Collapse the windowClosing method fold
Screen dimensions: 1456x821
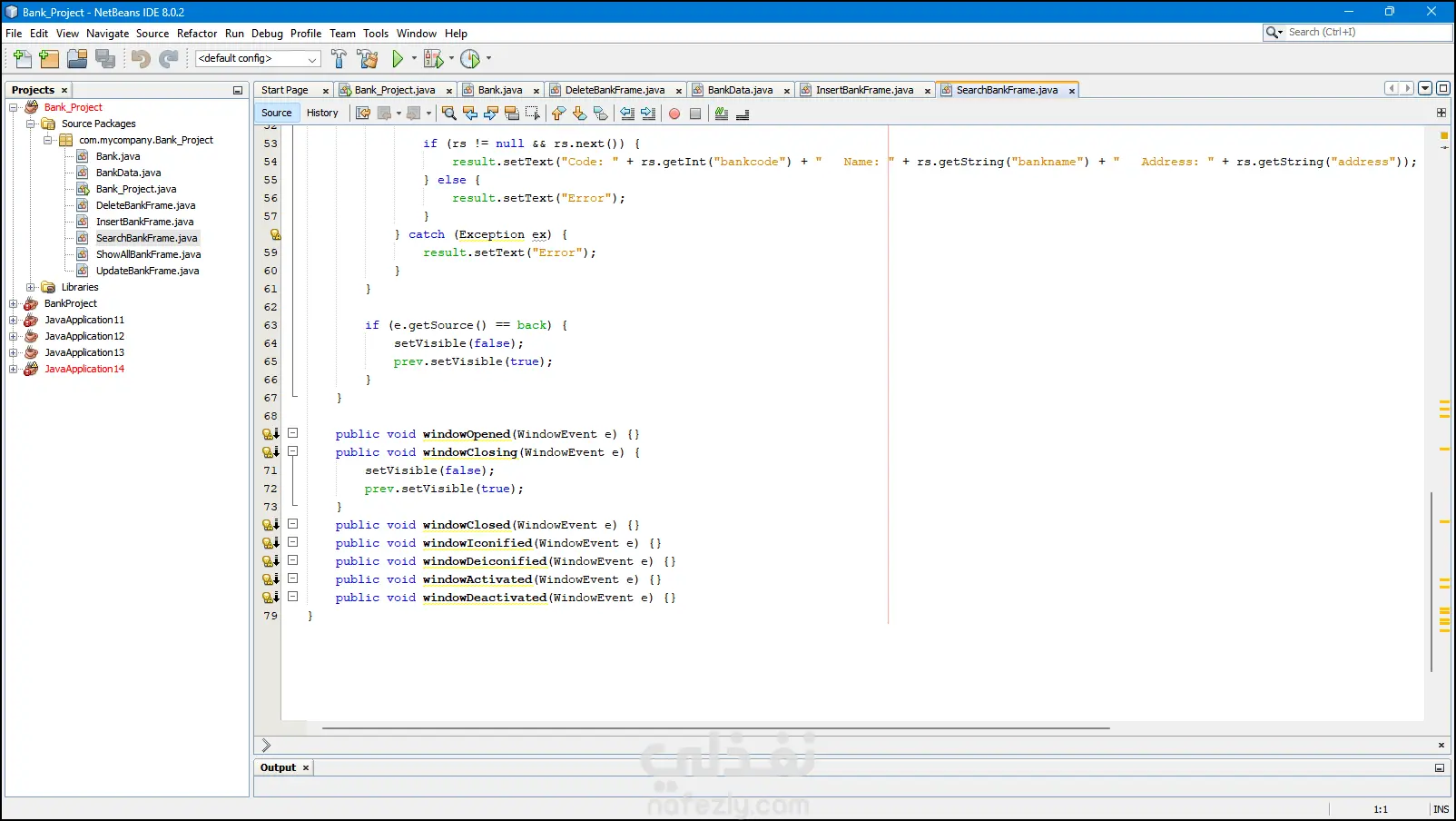click(293, 451)
